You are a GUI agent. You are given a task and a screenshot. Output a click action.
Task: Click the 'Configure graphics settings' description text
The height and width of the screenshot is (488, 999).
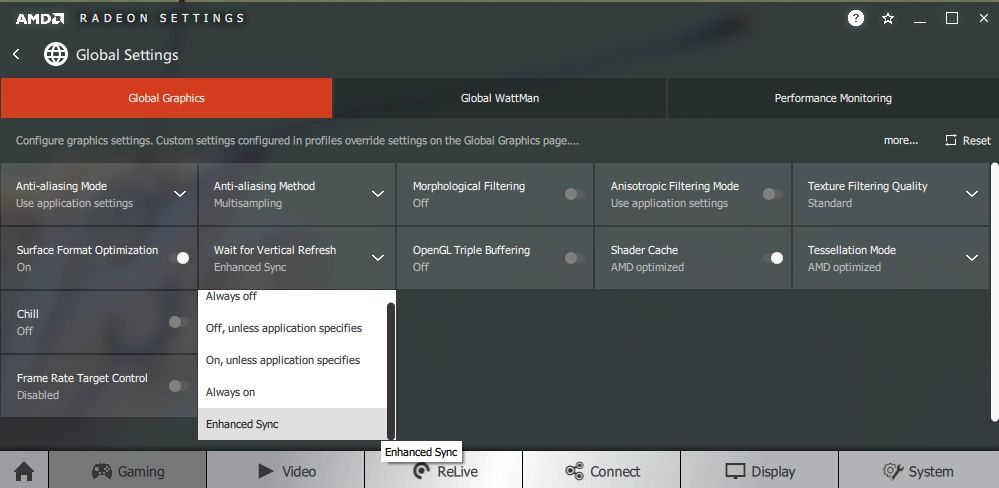[297, 140]
